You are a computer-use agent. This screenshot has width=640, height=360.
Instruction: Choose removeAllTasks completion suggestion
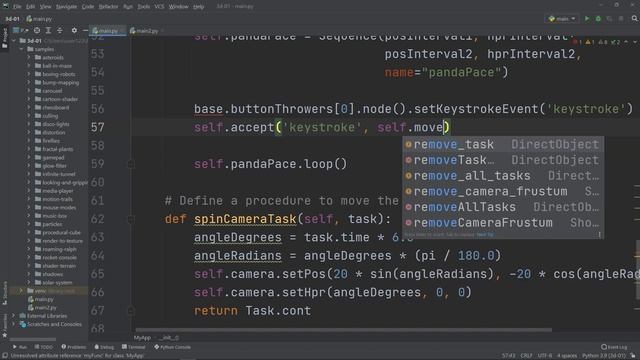click(502, 207)
